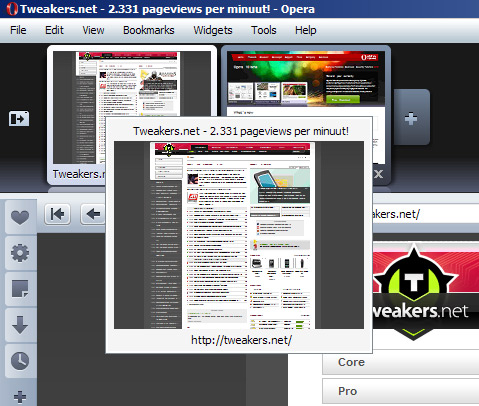Click the plus icon below the History panel
This screenshot has height=406, width=479.
tap(20, 396)
